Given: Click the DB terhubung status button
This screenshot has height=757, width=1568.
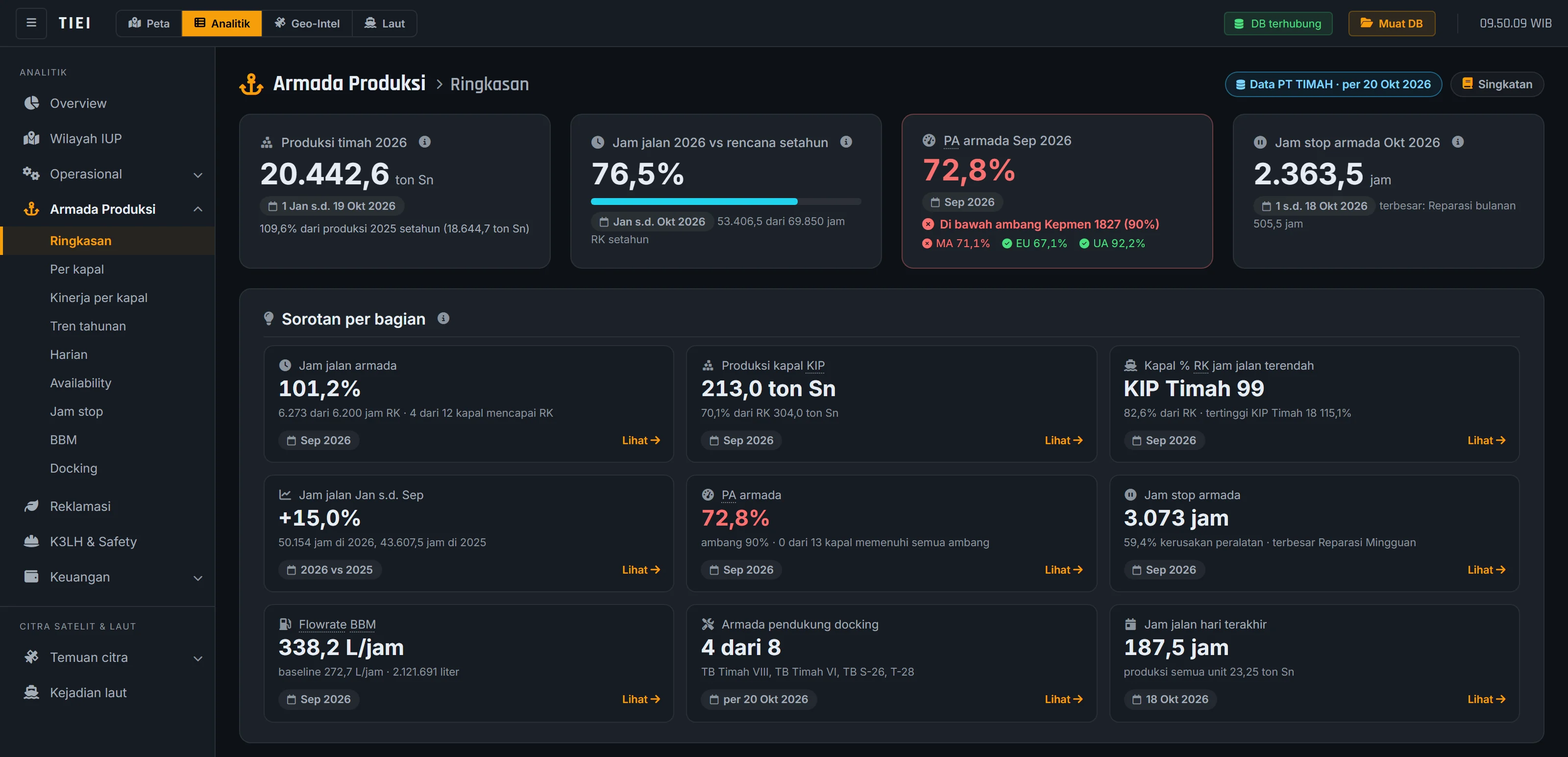Looking at the screenshot, I should click(1278, 23).
